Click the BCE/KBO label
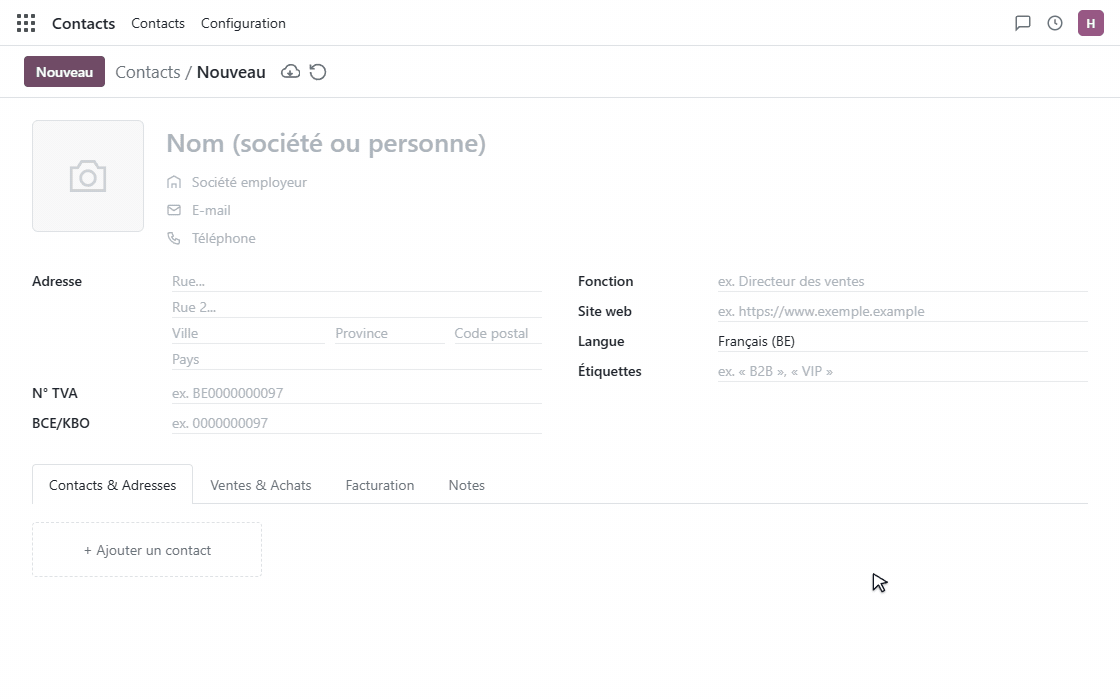Image resolution: width=1120 pixels, height=700 pixels. point(61,423)
